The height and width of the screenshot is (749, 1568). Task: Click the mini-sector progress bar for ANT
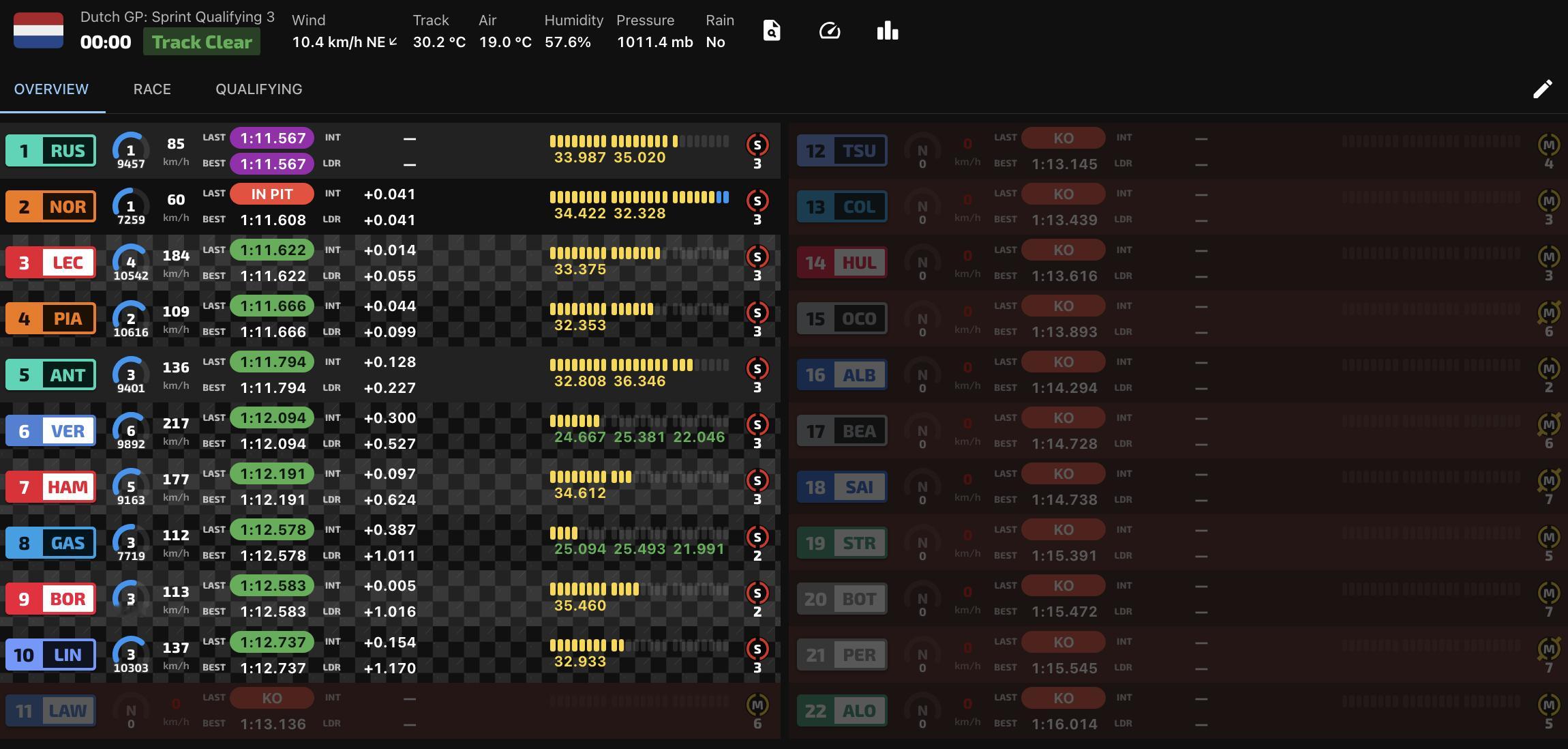pyautogui.click(x=639, y=365)
